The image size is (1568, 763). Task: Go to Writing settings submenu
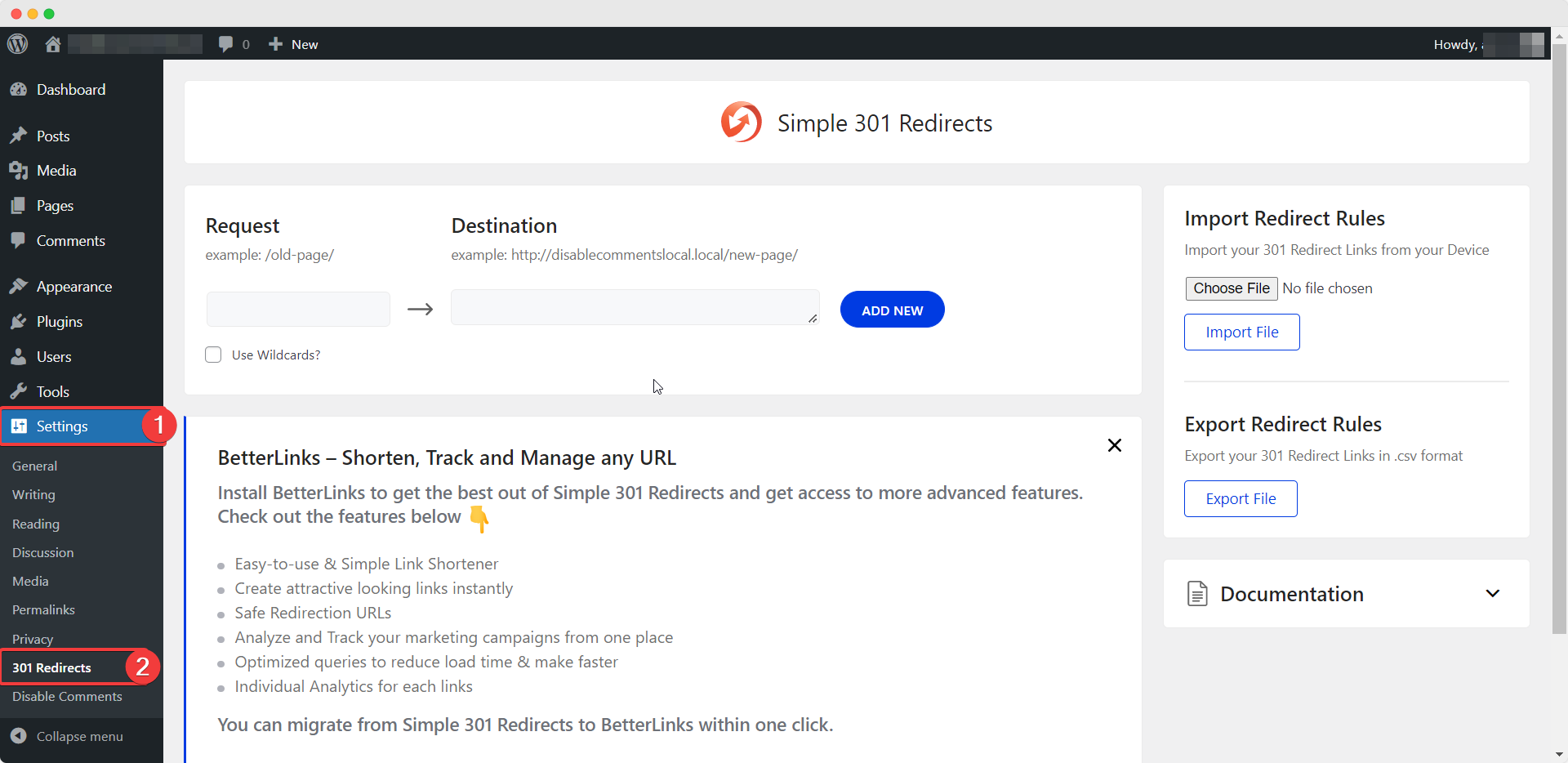tap(33, 494)
